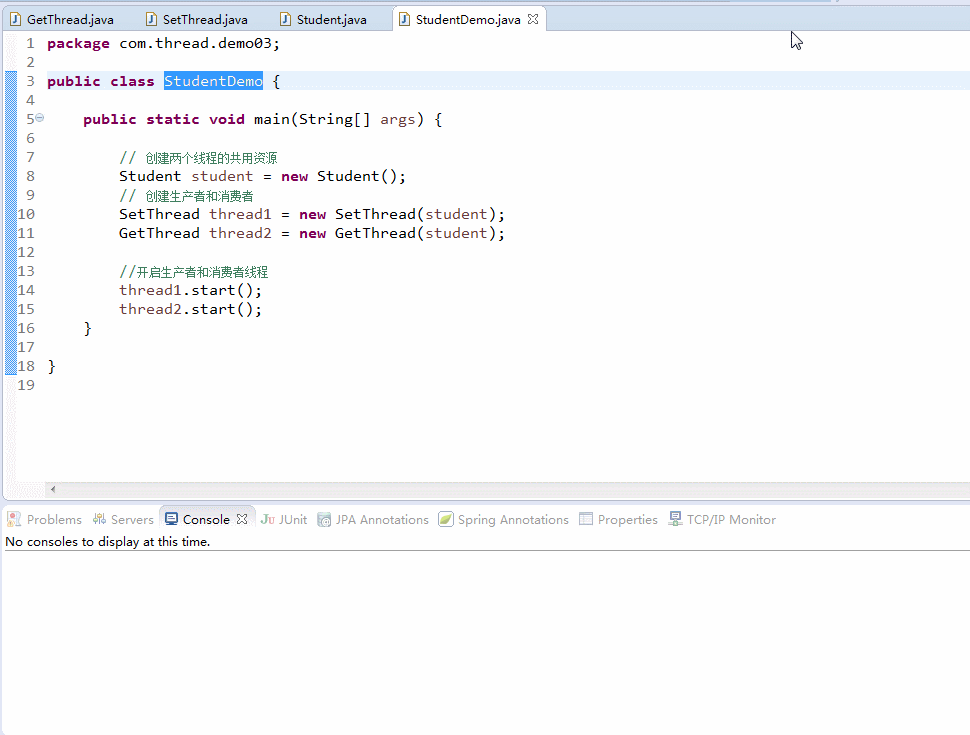
Task: Click the comment on line 9
Action: pos(186,196)
